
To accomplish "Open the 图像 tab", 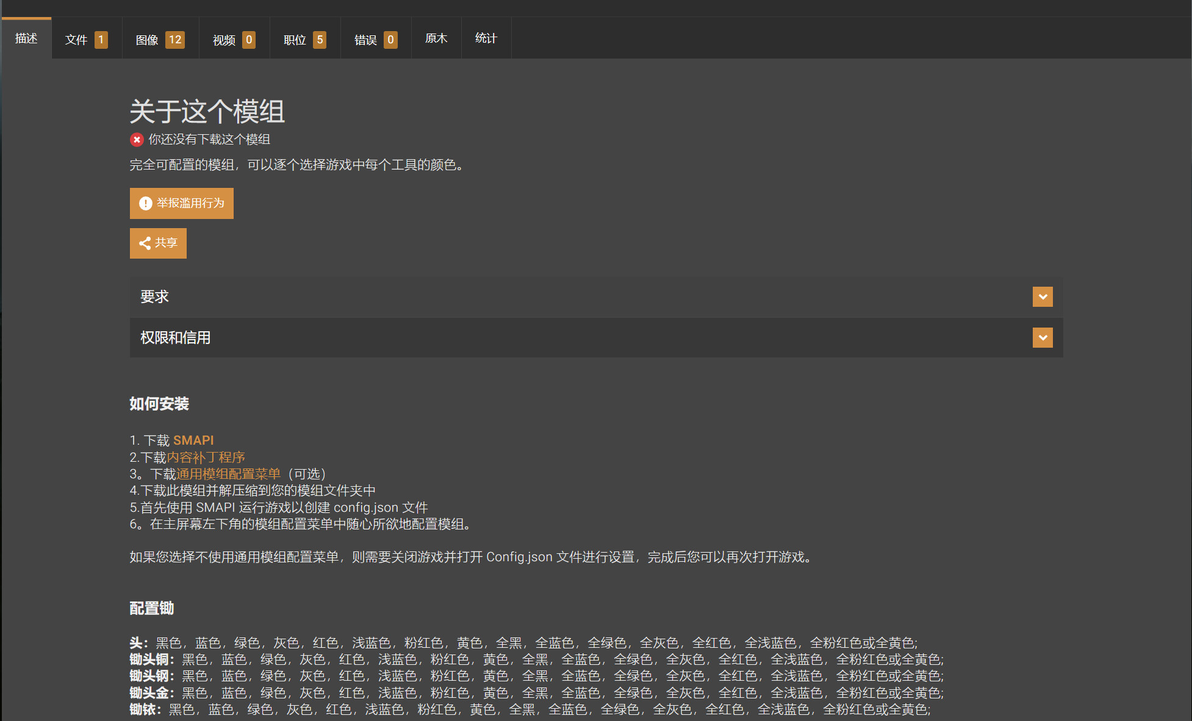I will pyautogui.click(x=160, y=40).
